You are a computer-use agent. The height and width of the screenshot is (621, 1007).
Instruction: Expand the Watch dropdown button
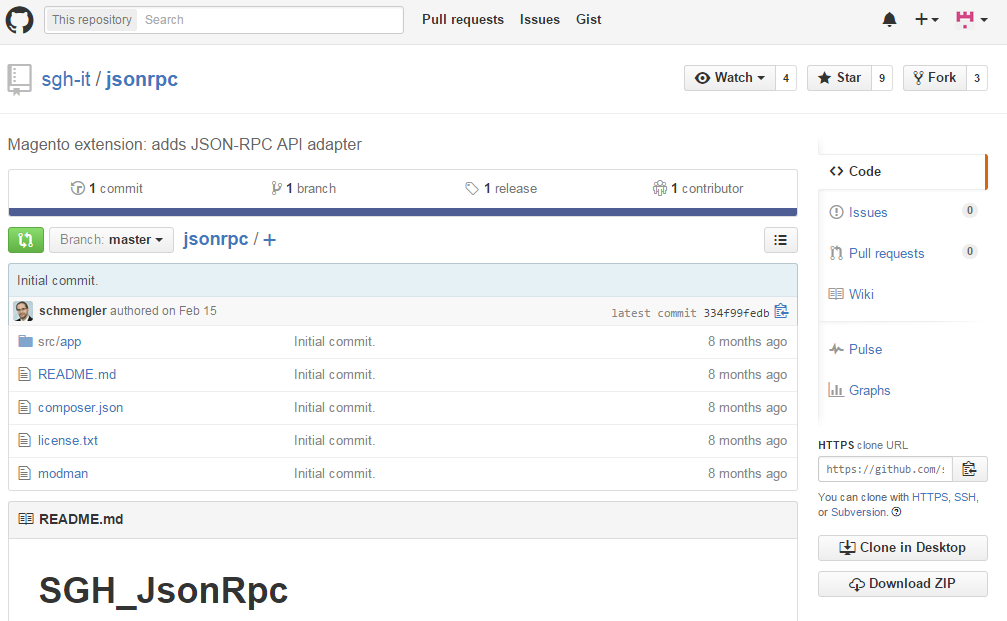[x=730, y=78]
